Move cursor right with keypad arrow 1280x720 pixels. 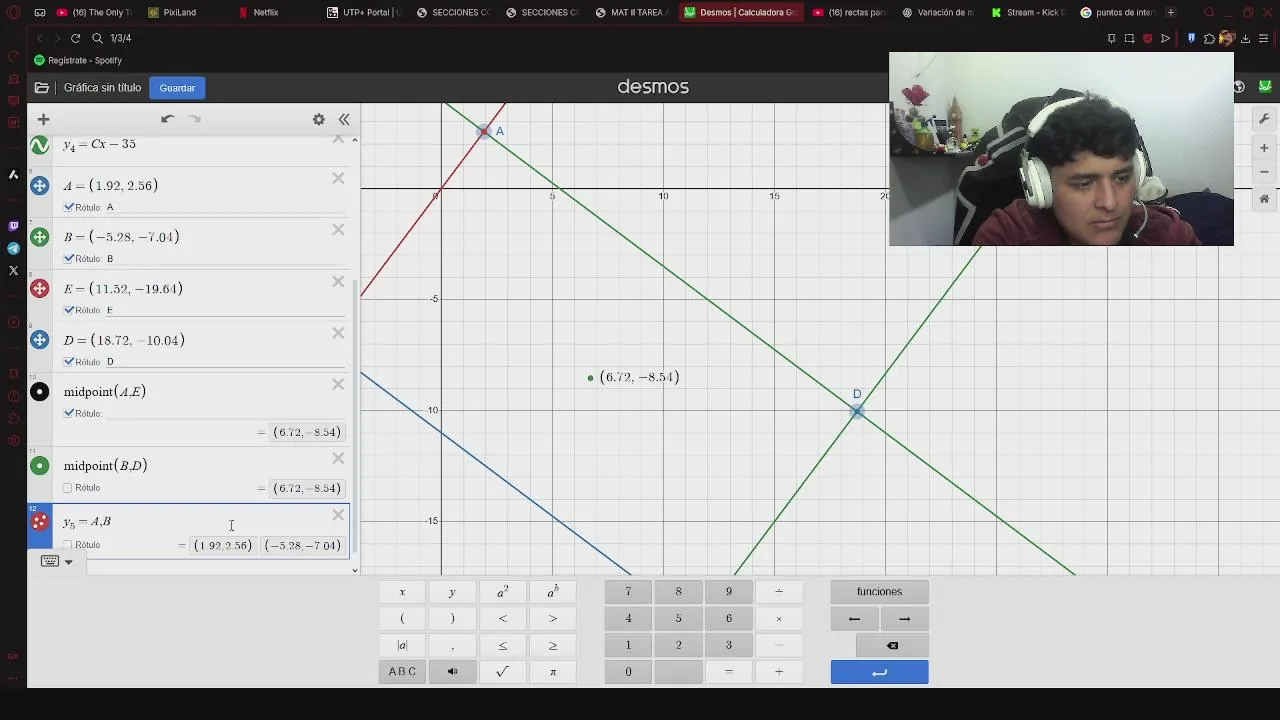click(904, 619)
